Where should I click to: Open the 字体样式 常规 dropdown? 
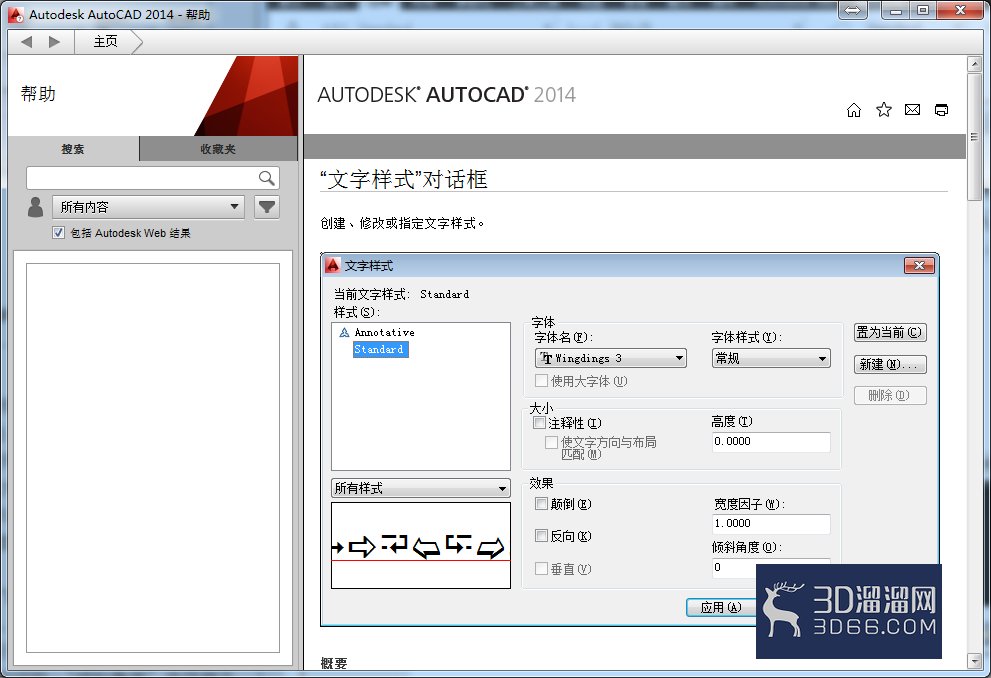click(x=771, y=358)
